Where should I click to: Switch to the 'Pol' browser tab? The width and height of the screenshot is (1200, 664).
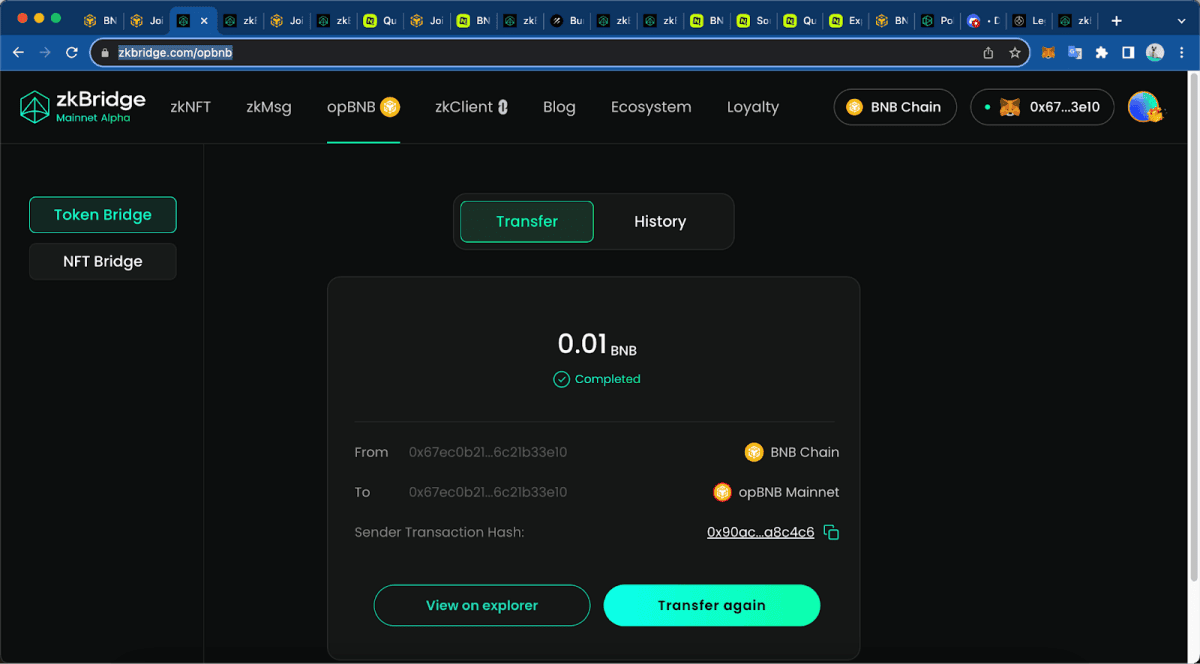(x=938, y=20)
